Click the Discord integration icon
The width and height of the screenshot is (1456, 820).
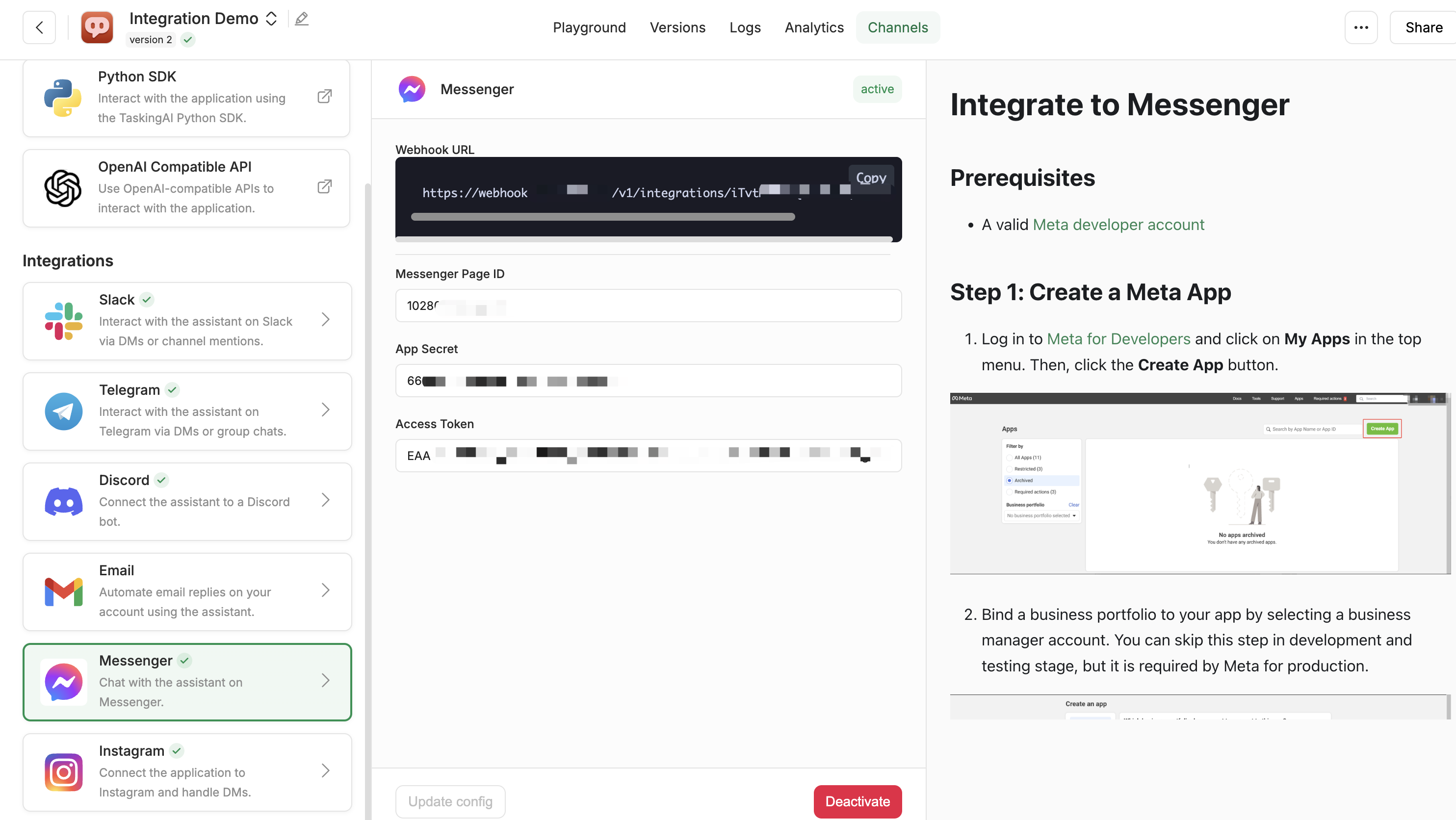pyautogui.click(x=63, y=500)
